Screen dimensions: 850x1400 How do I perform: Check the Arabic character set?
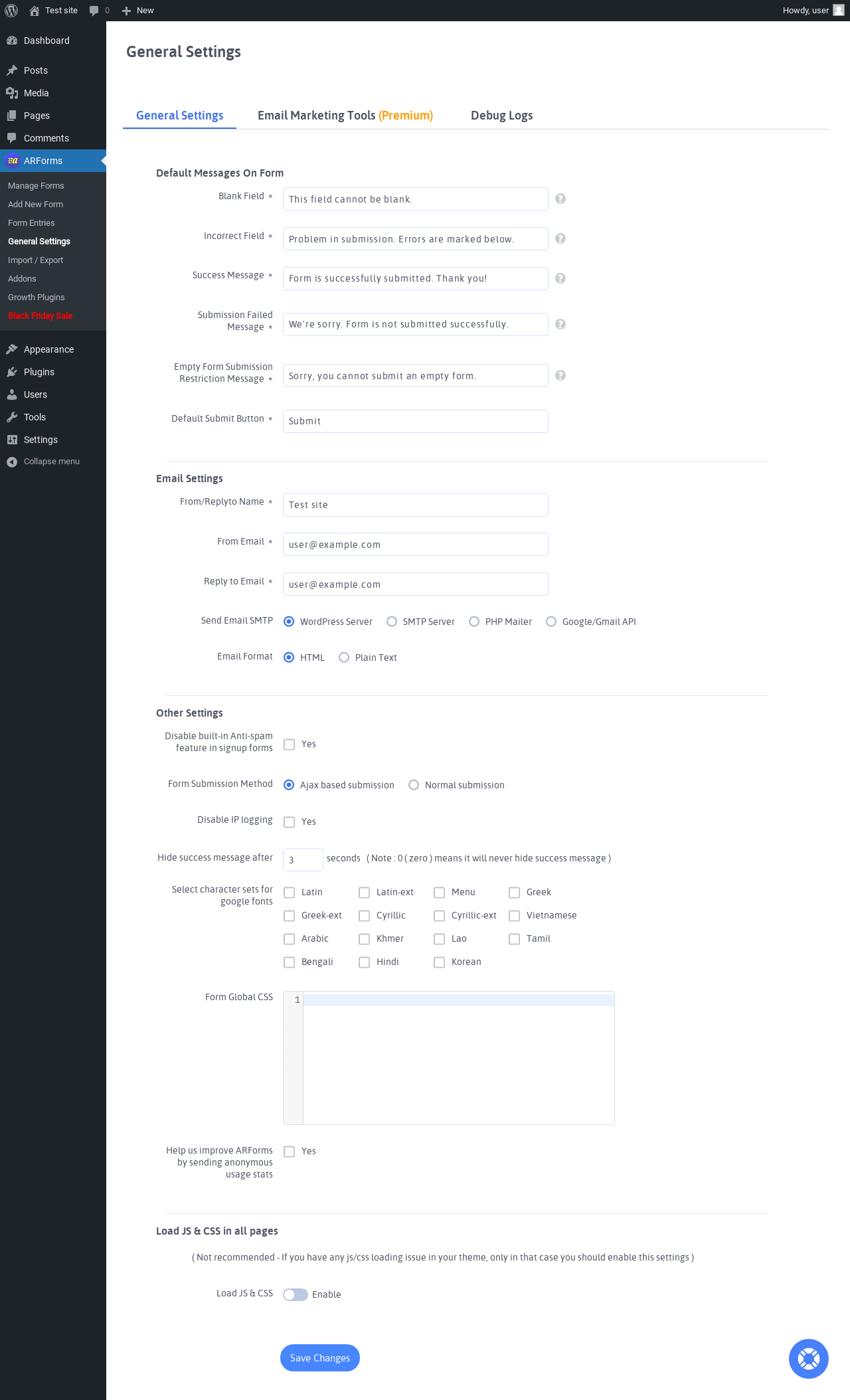point(290,939)
